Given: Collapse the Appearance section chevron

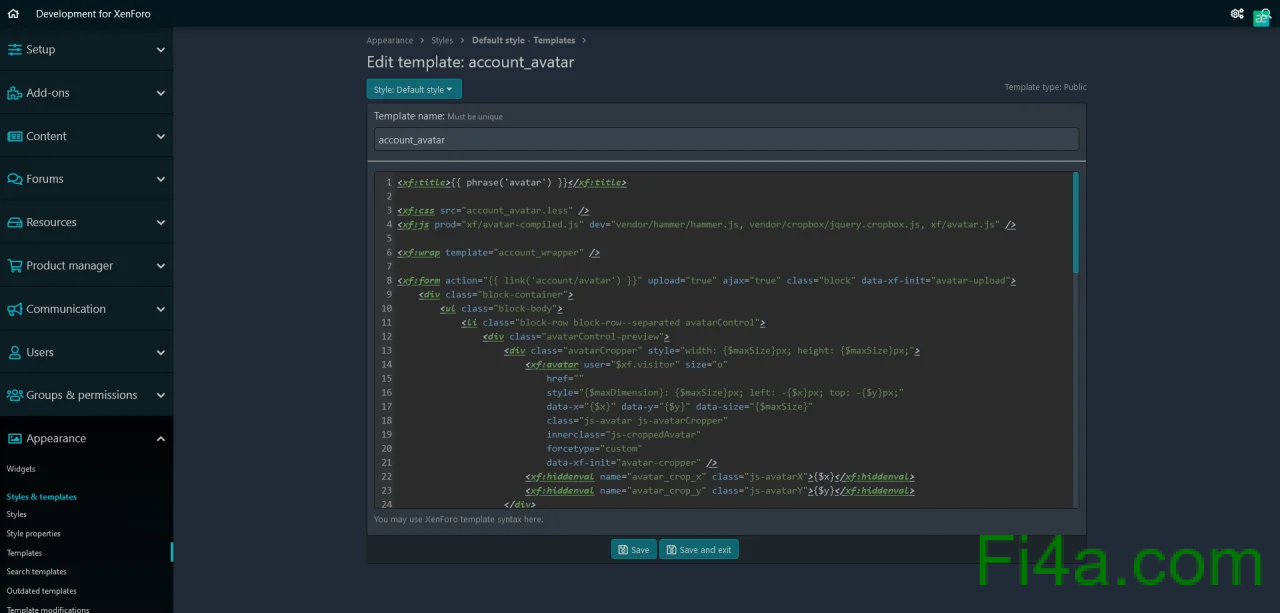Looking at the screenshot, I should (x=161, y=439).
